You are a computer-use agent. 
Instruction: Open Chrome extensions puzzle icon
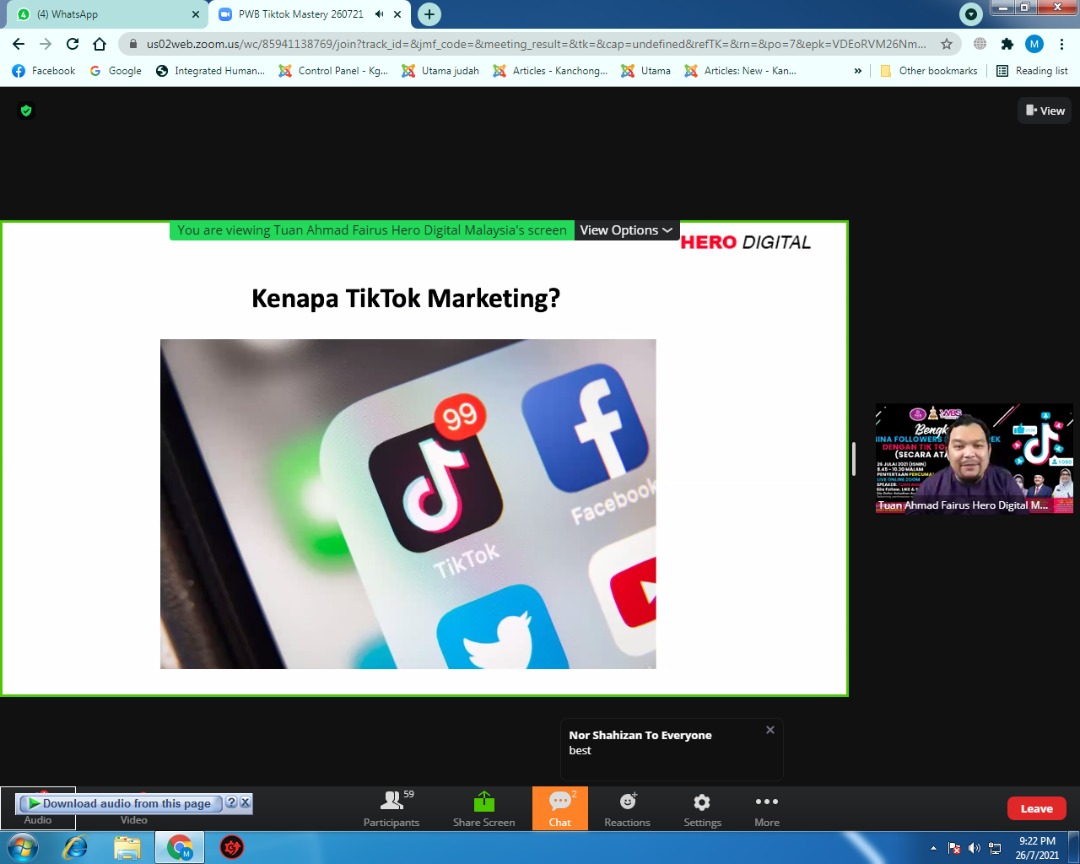click(1007, 44)
